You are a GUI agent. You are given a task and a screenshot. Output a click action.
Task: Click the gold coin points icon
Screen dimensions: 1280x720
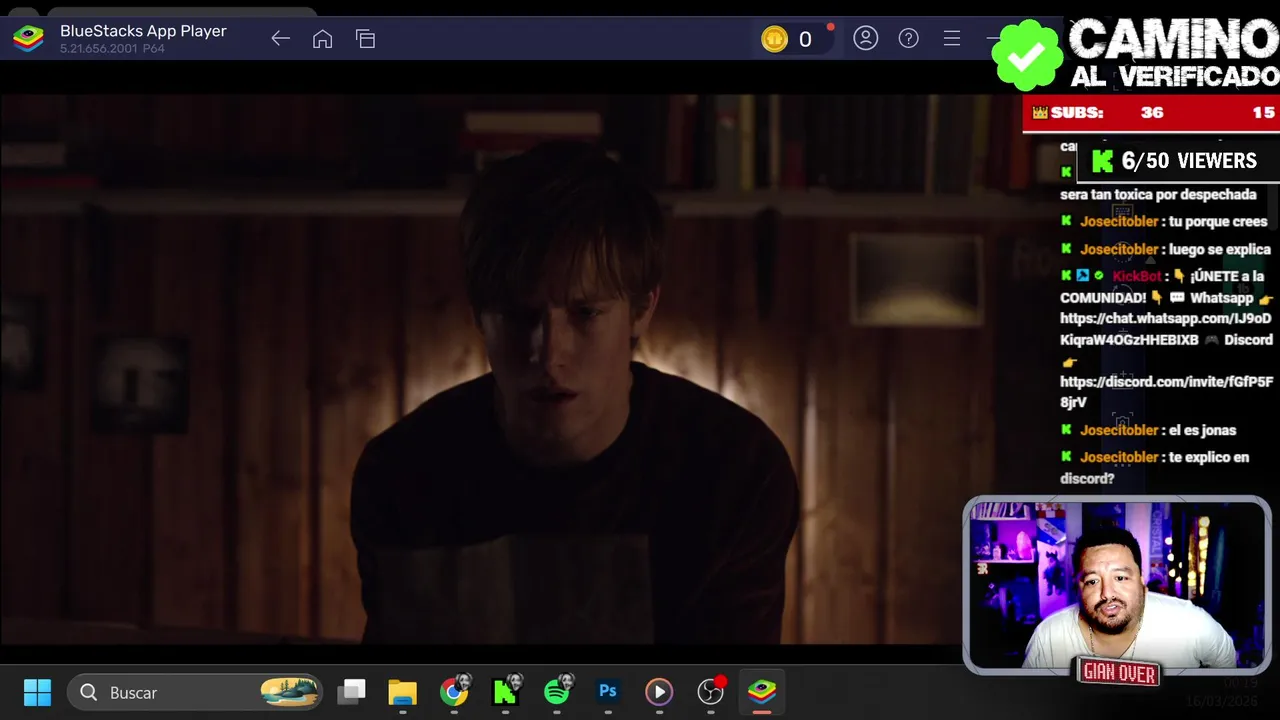tap(774, 39)
